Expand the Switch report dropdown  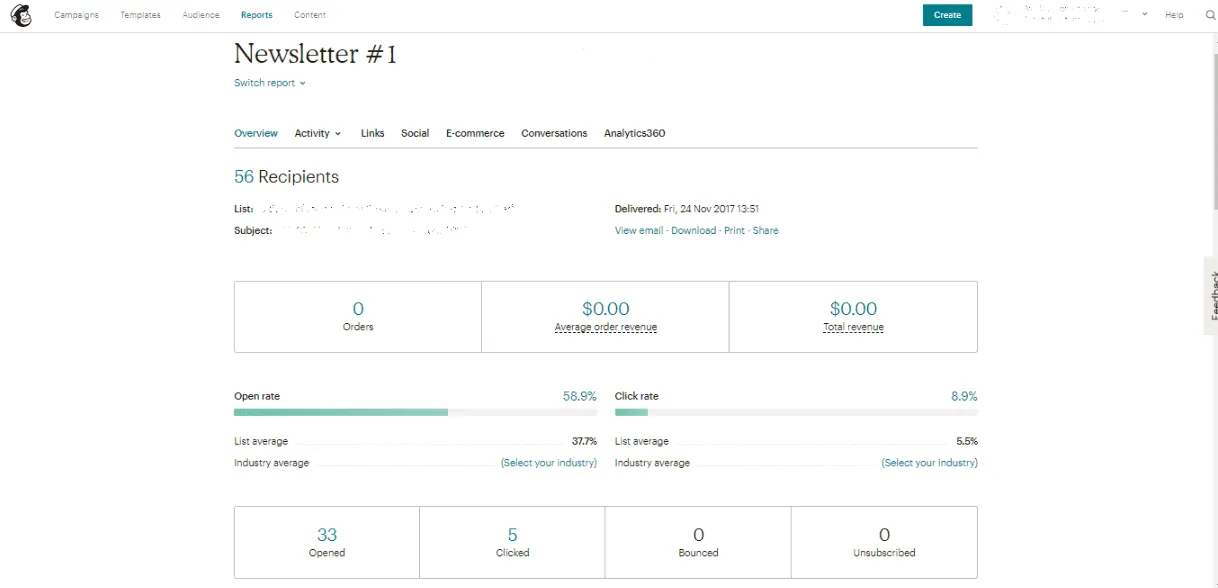269,83
